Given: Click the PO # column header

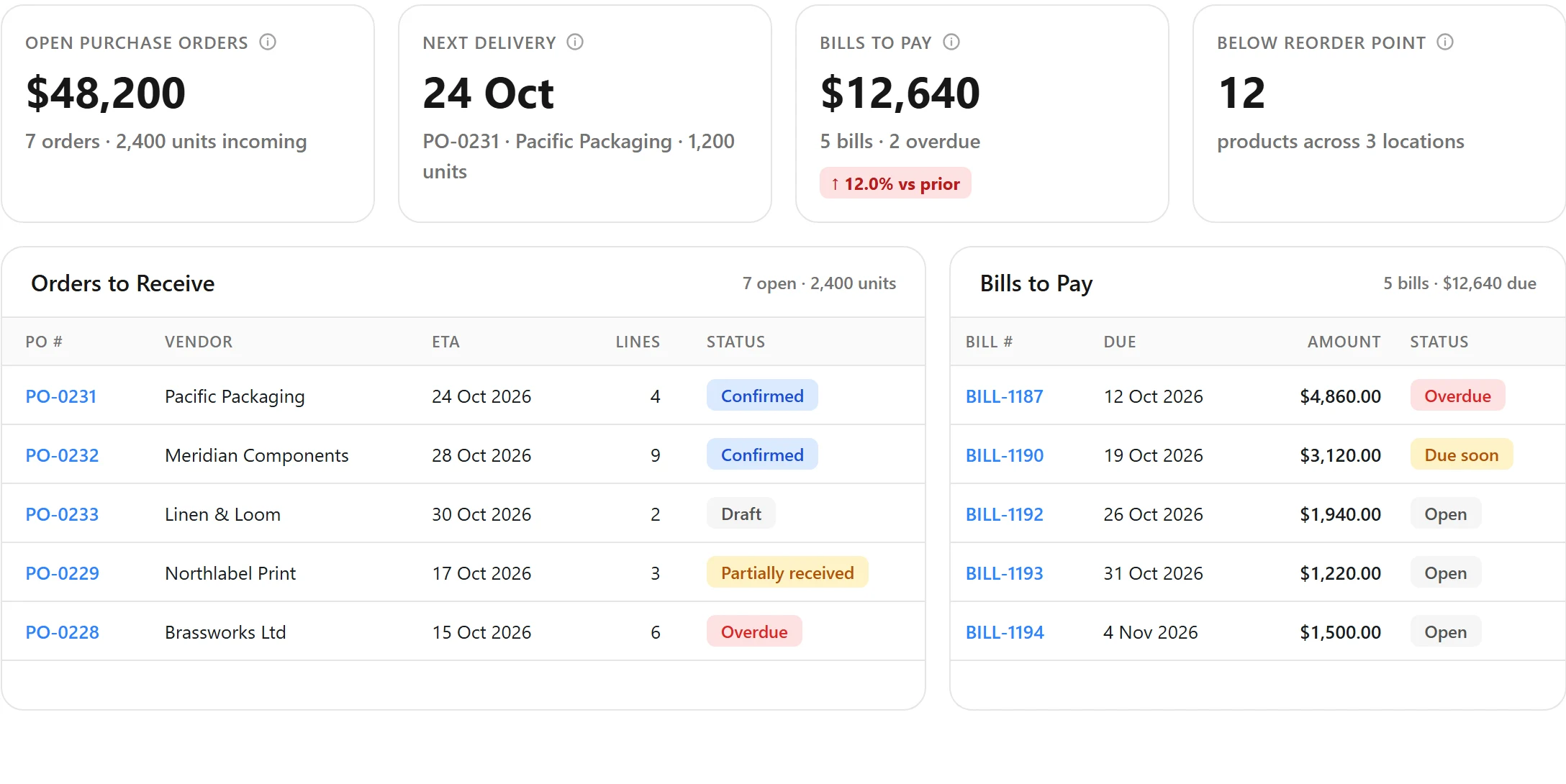Looking at the screenshot, I should 44,342.
